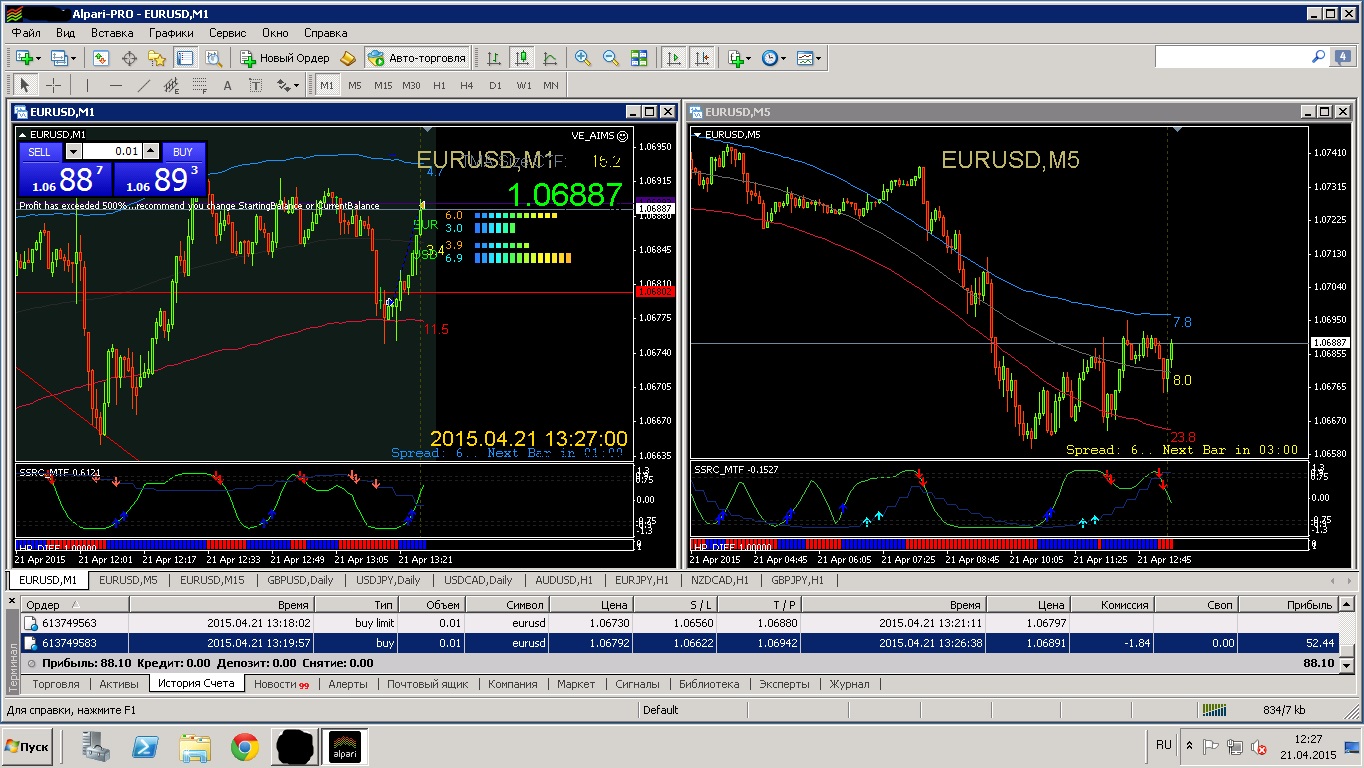Open the Navigator folder-star icon
This screenshot has height=768, width=1364.
157,58
